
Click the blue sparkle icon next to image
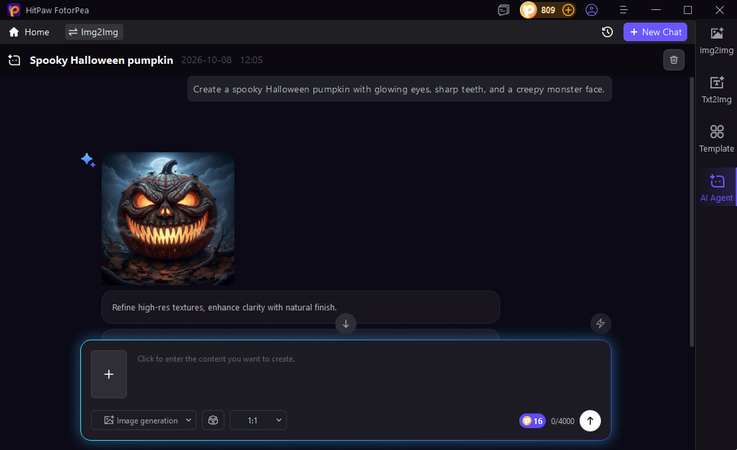88,160
